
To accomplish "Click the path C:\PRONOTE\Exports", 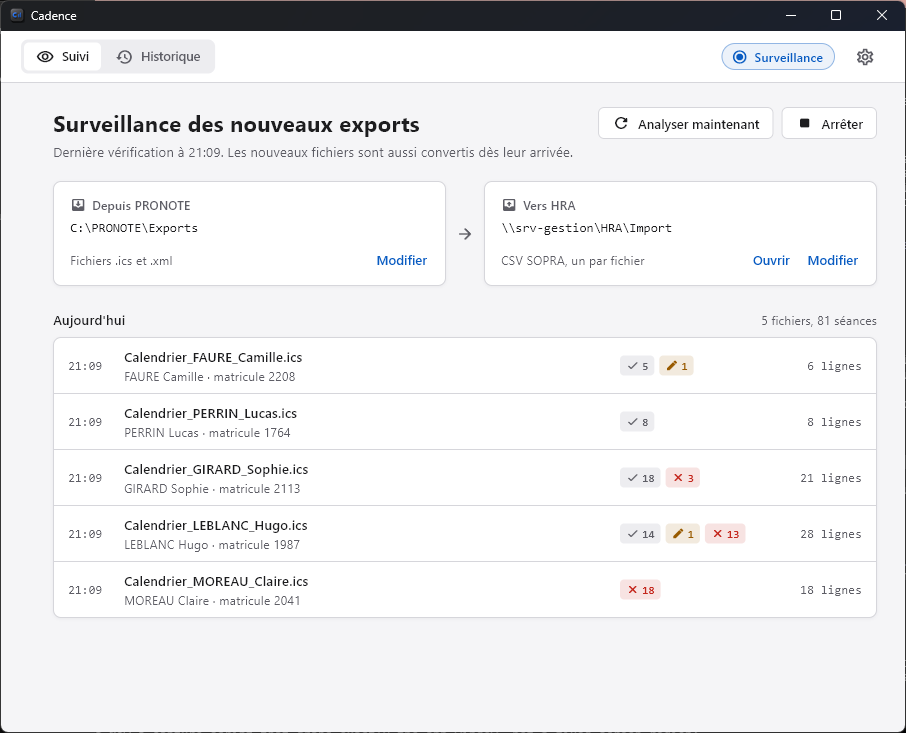I will [x=134, y=228].
